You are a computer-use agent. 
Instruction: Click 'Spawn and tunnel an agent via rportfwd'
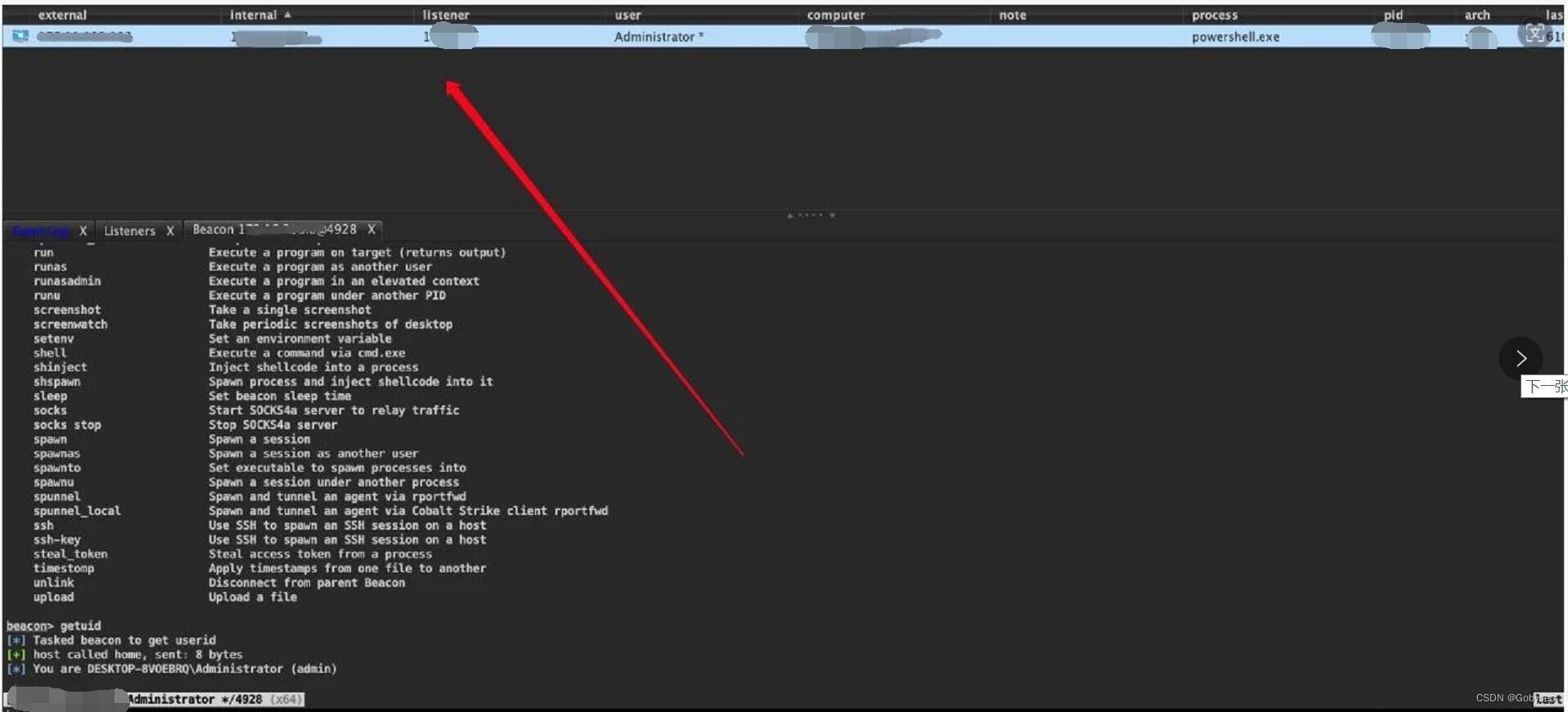337,496
